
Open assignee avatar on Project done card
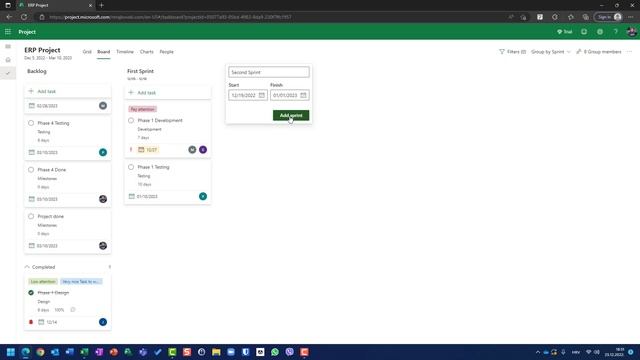pyautogui.click(x=103, y=246)
